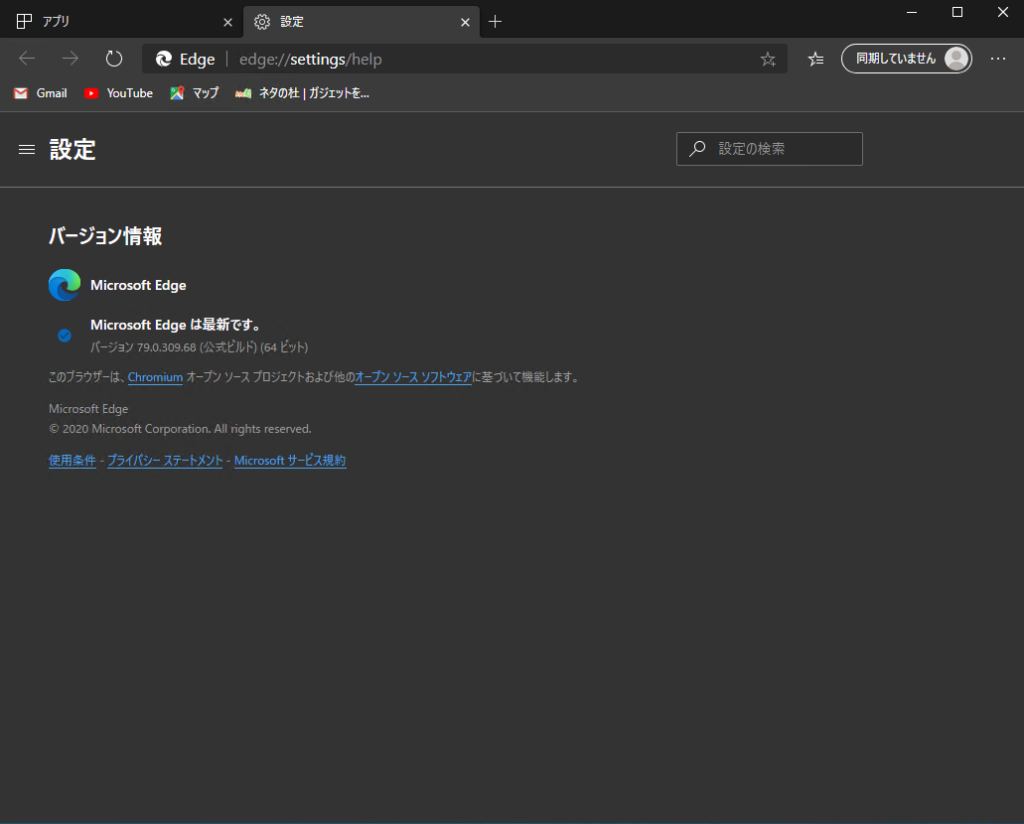Screen dimensions: 1024x824
Task: Open the Microsoft サービス規約 link
Action: 290,460
